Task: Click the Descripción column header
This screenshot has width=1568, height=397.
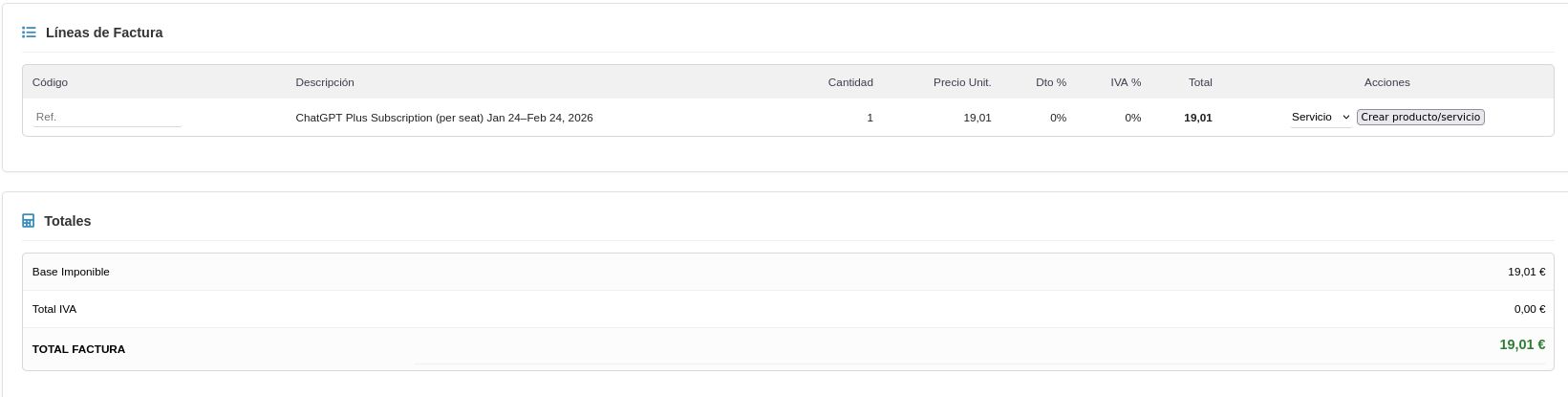Action: 325,82
